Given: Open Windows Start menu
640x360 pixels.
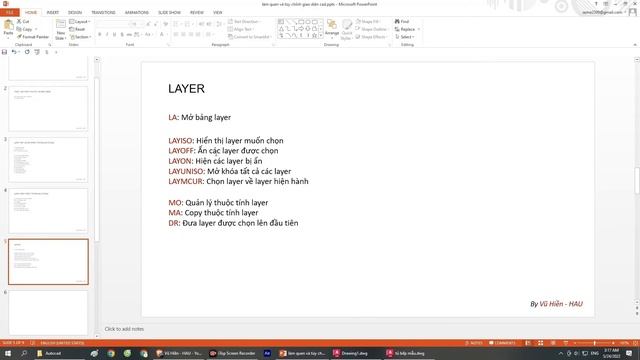Looking at the screenshot, I should coord(7,353).
